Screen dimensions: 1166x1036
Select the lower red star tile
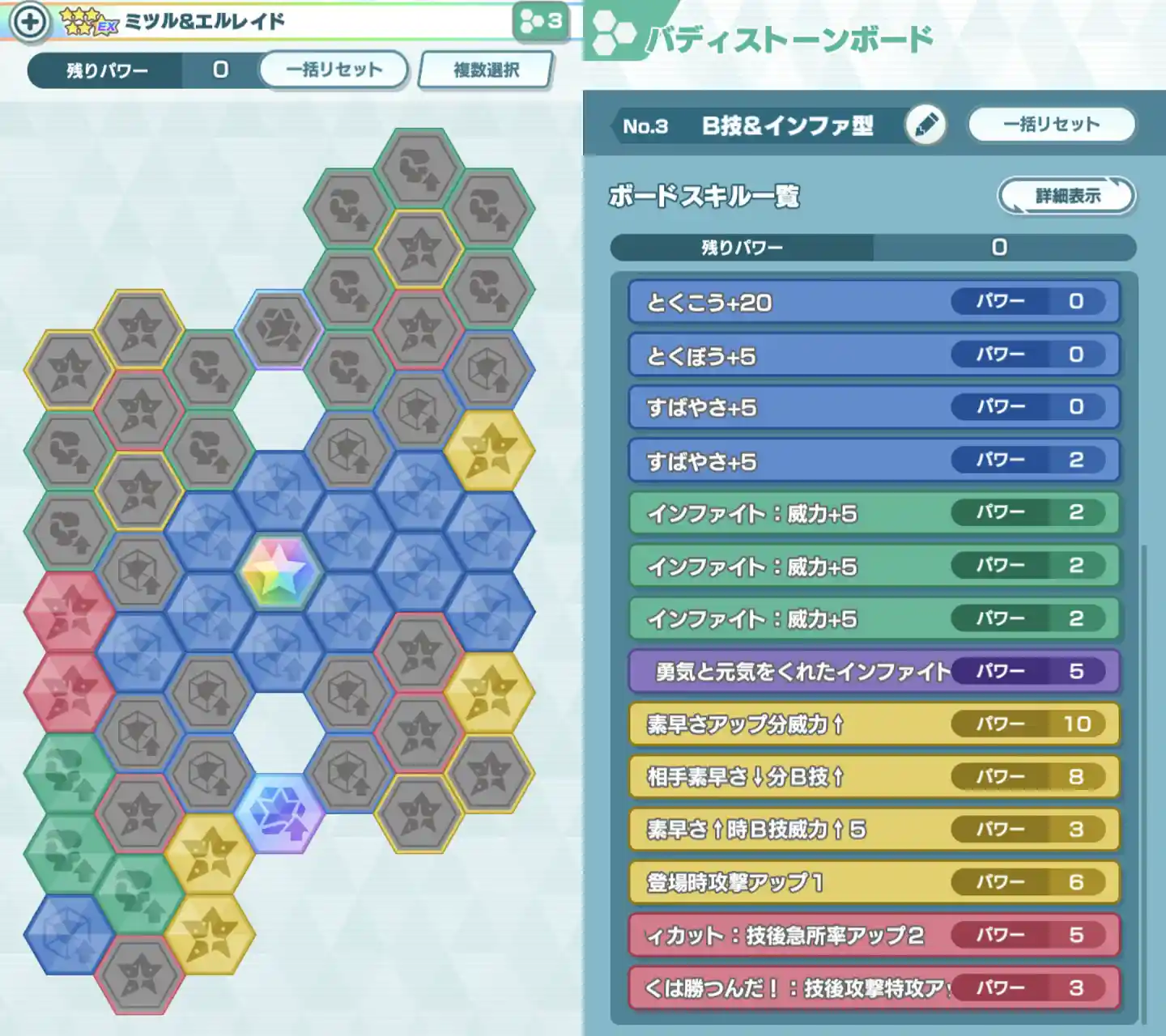coord(69,693)
